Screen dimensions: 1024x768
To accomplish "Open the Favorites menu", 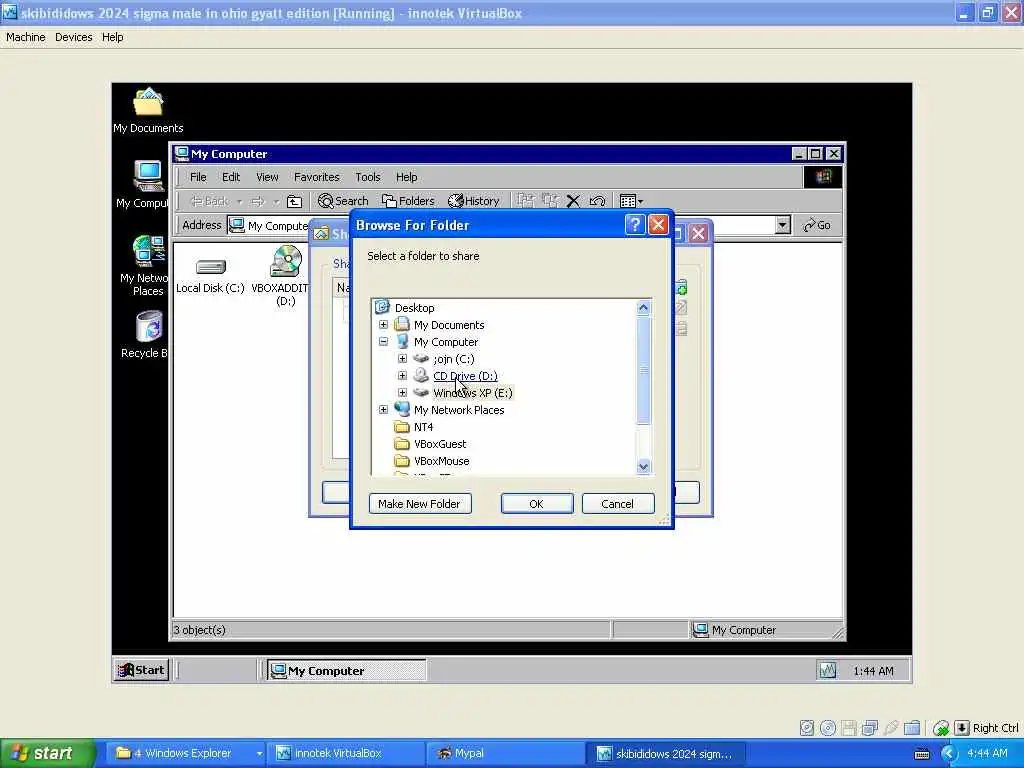I will click(317, 177).
